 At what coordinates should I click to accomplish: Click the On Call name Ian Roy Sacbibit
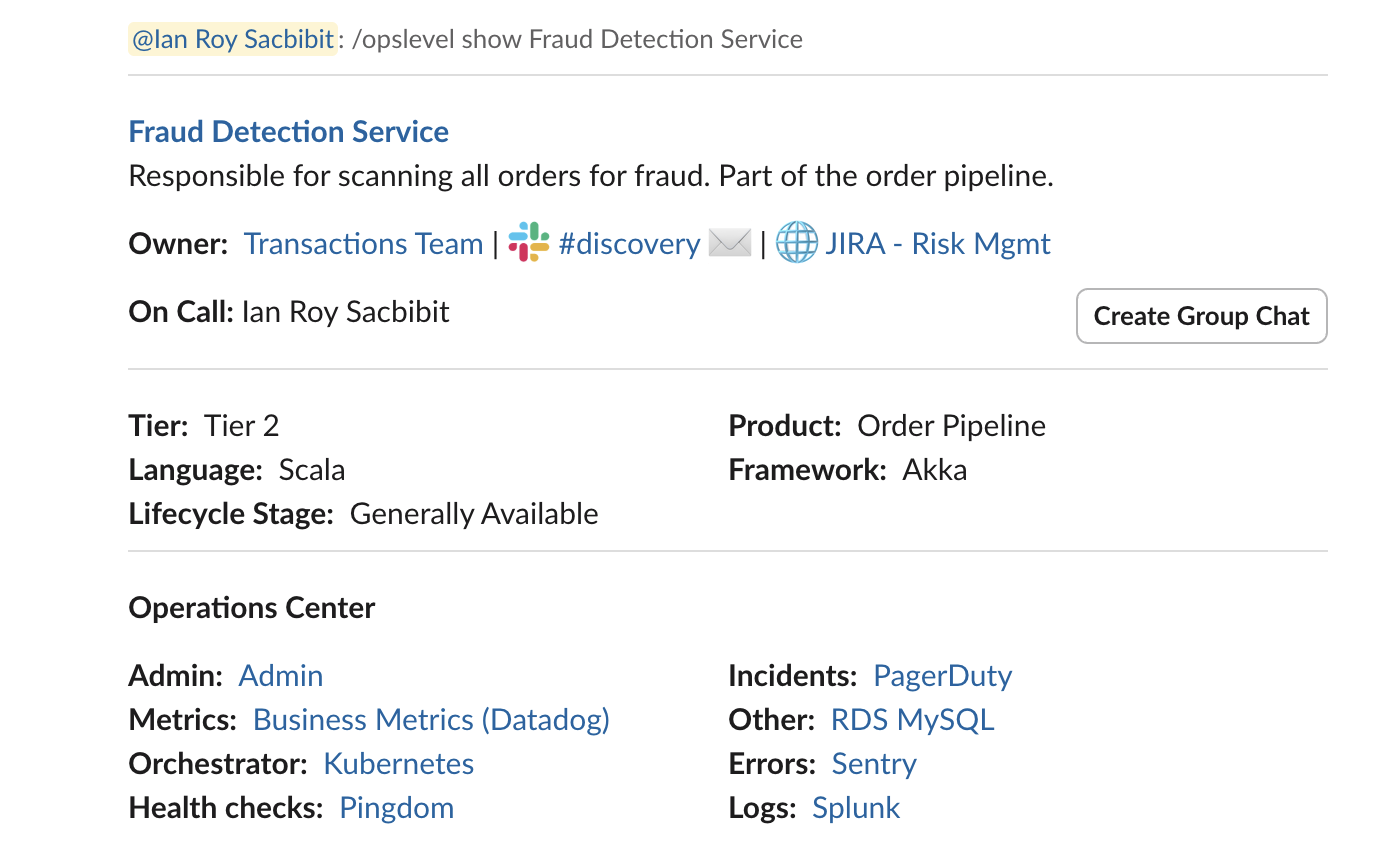point(346,312)
